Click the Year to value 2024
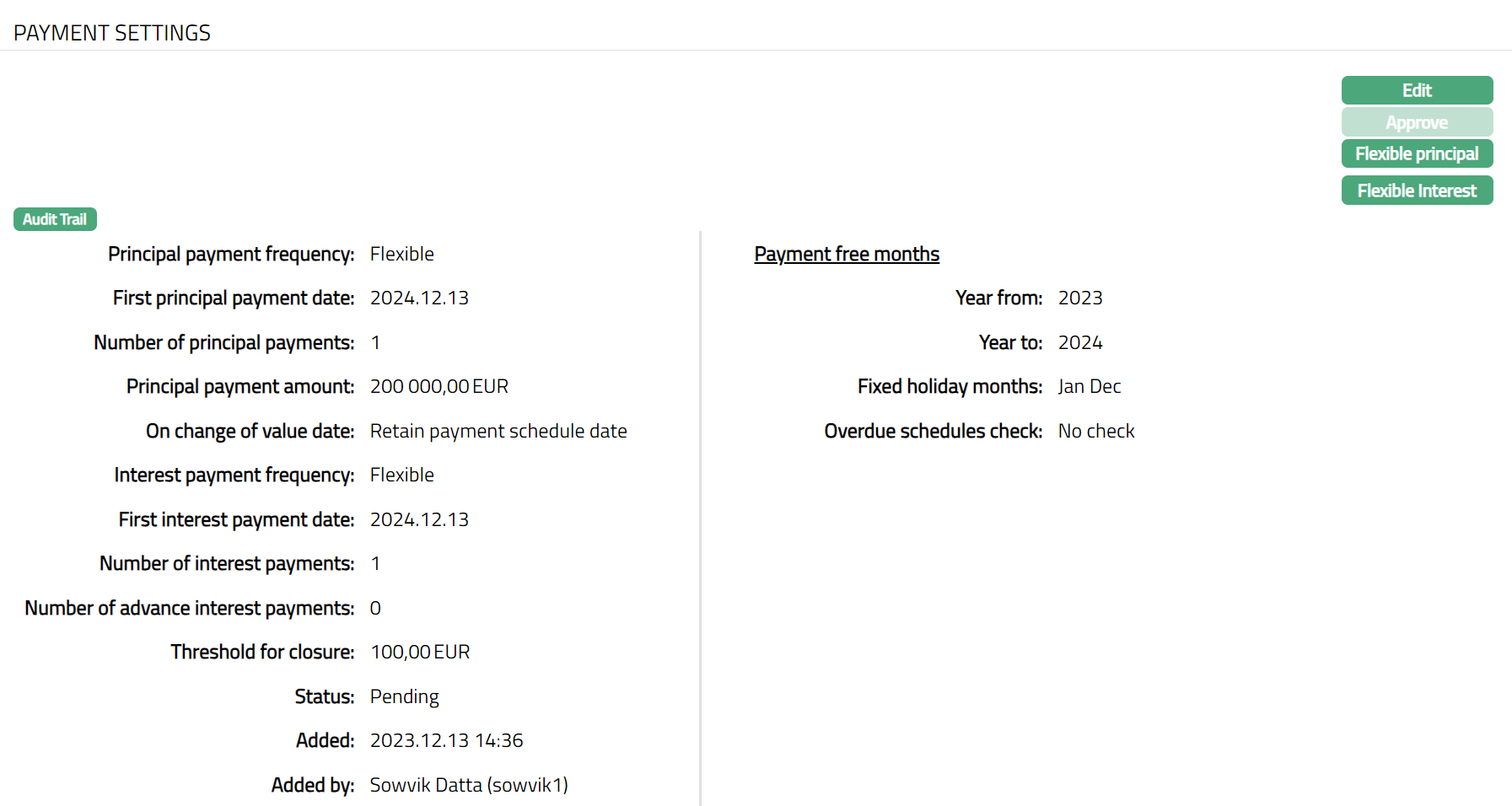The height and width of the screenshot is (806, 1512). point(1079,342)
